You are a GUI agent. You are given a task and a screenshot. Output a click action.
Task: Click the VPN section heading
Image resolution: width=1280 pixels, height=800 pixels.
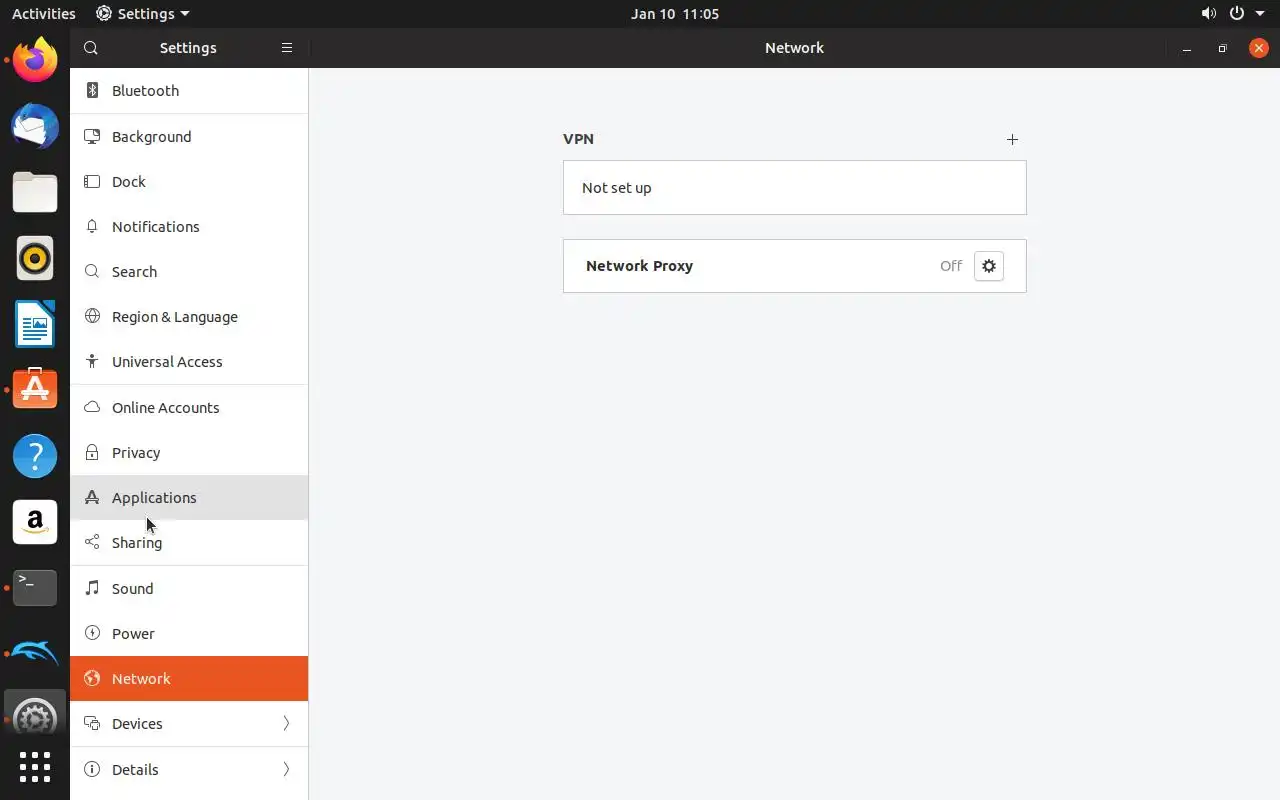point(579,139)
